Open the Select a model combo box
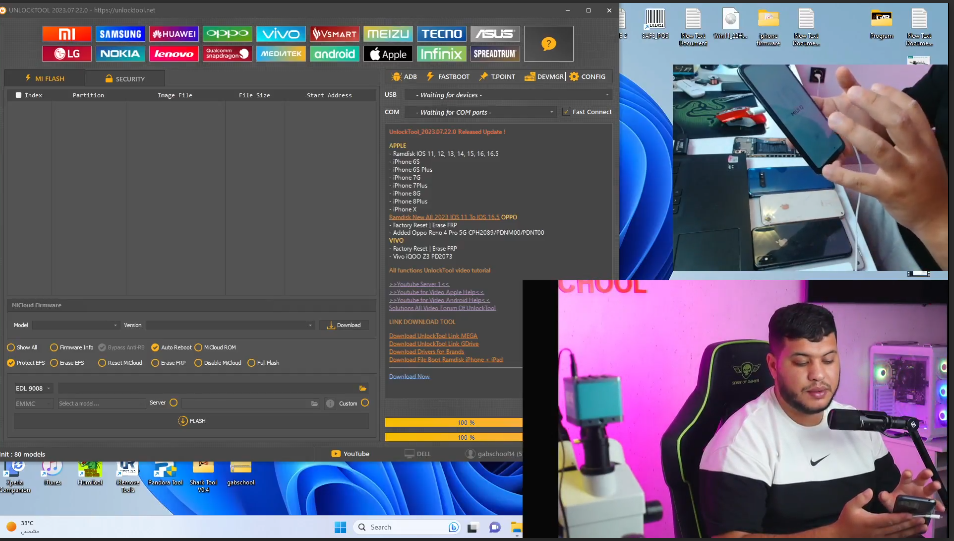Viewport: 954px width, 541px height. pos(101,403)
